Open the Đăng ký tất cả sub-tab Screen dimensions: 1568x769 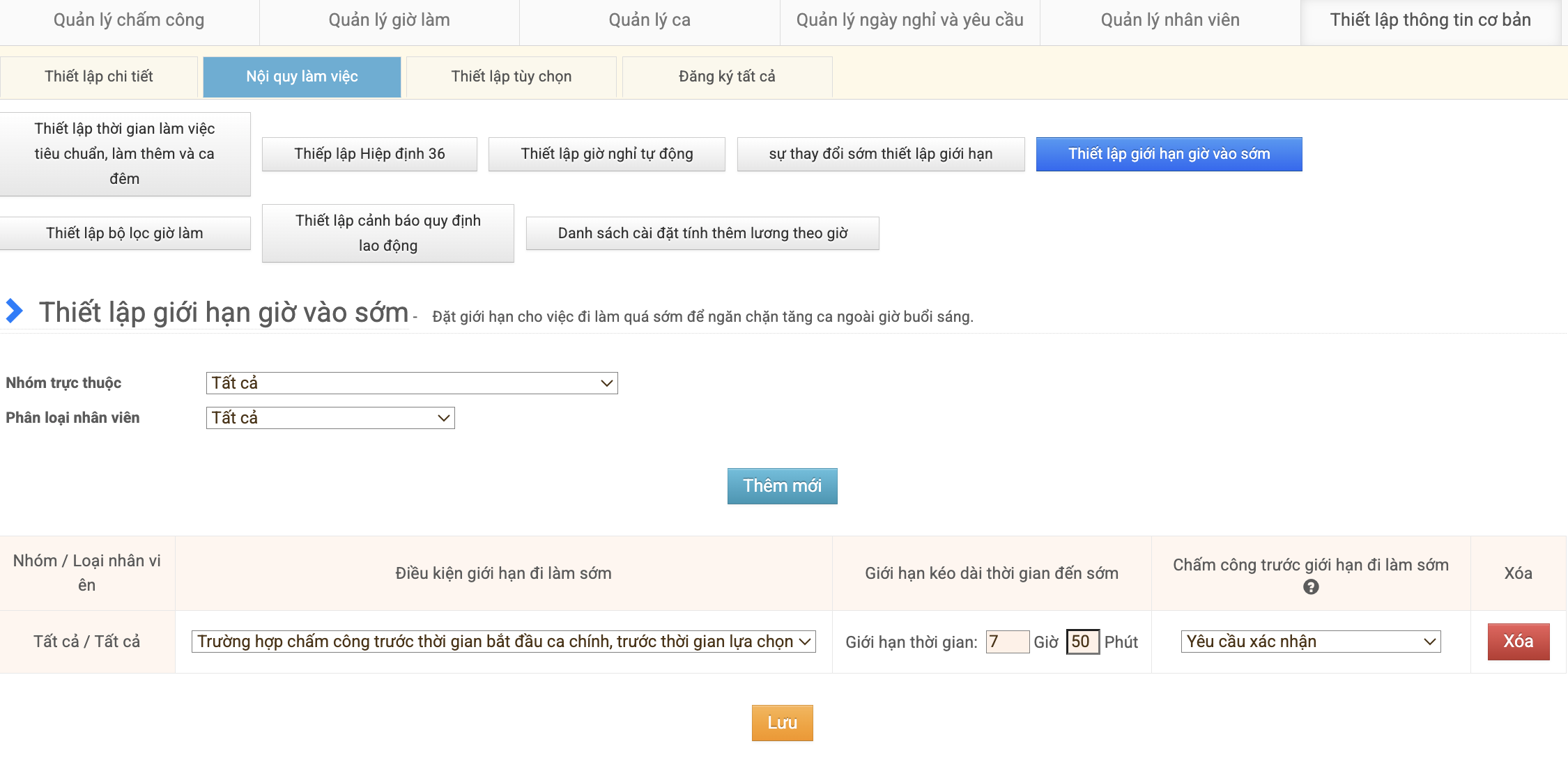coord(727,77)
